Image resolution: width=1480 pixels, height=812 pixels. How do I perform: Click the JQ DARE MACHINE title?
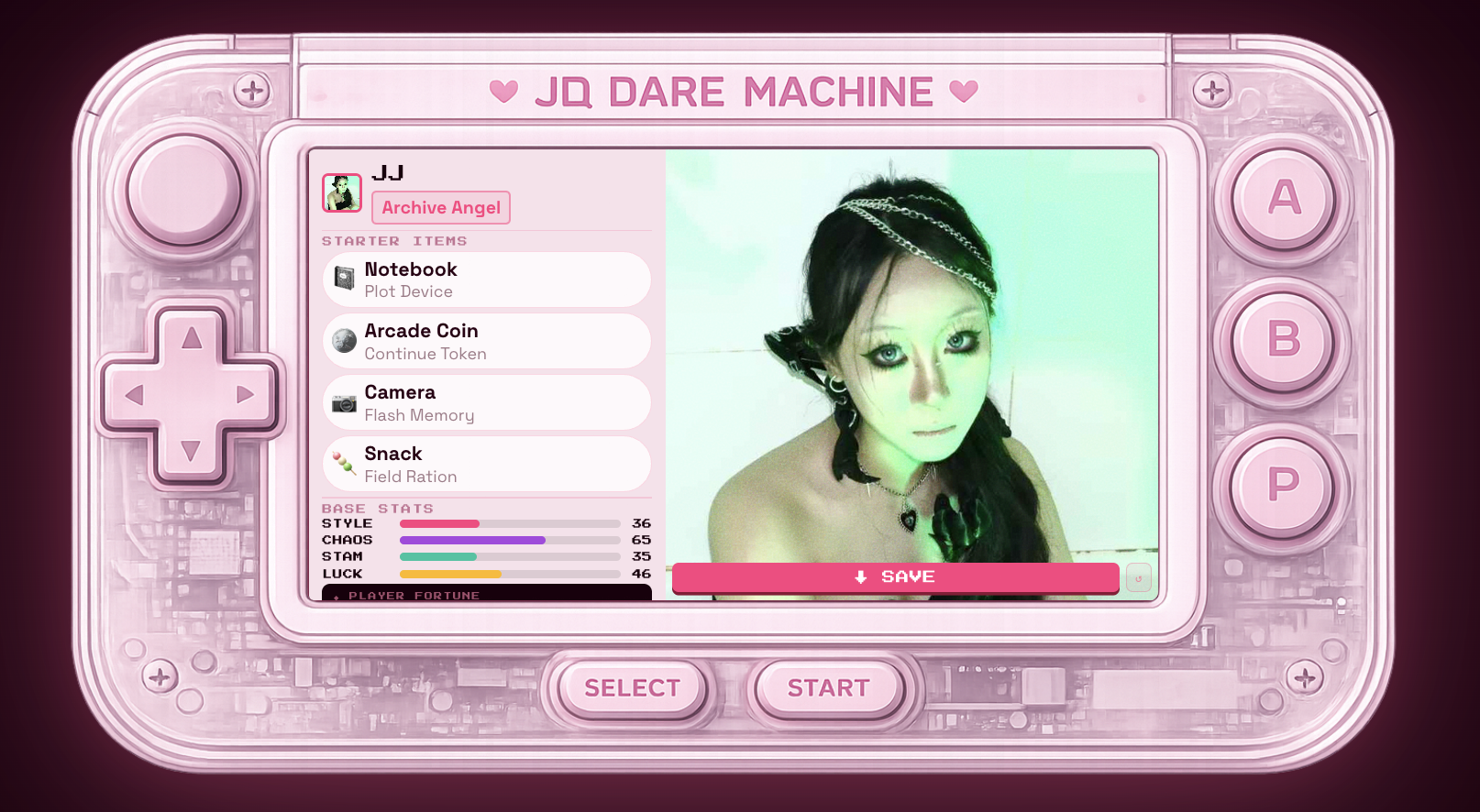[734, 93]
